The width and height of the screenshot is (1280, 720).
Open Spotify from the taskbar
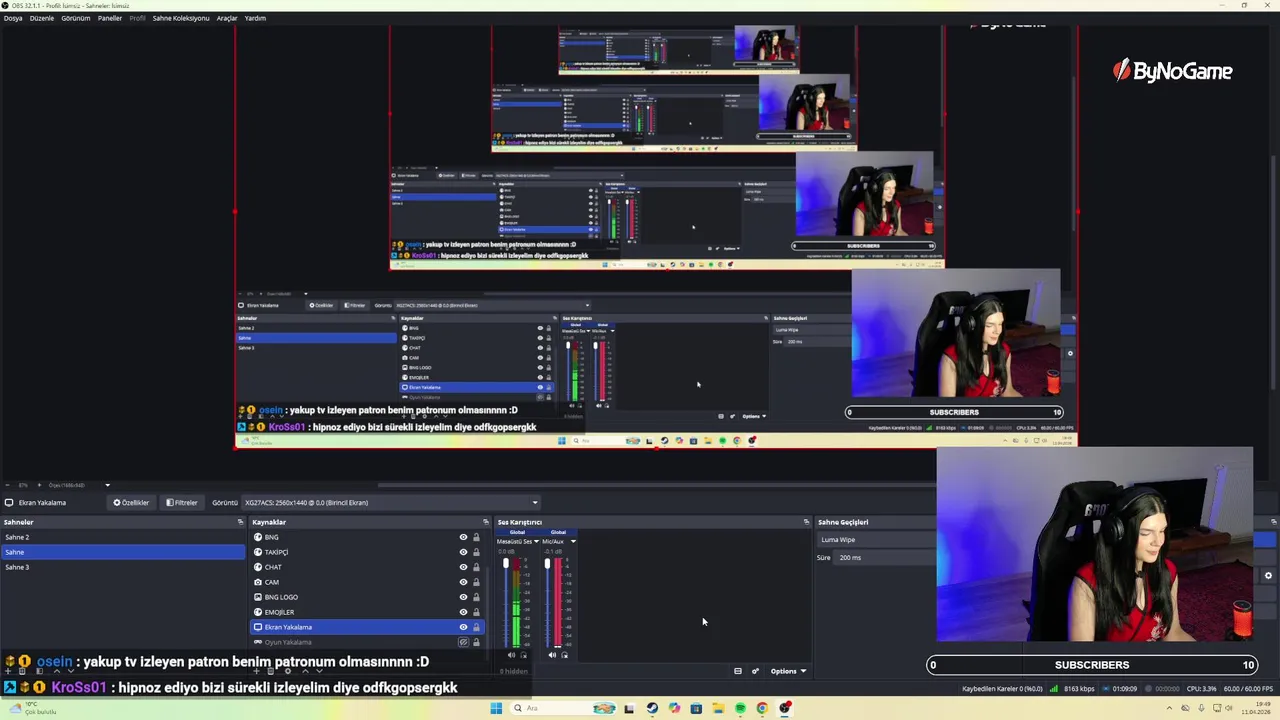[x=740, y=708]
